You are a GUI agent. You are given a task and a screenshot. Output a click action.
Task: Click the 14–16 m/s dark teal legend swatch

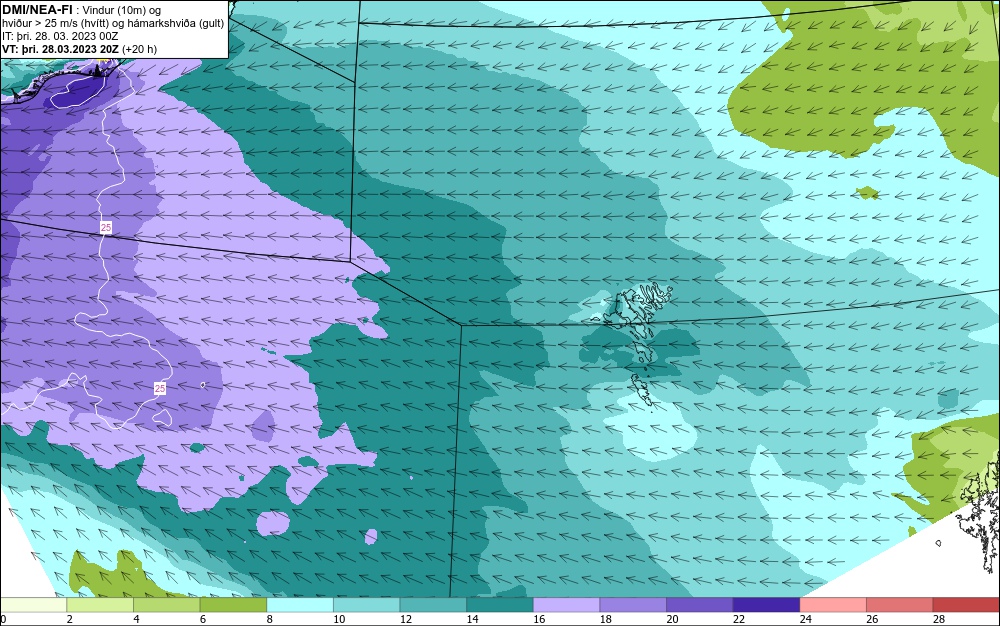[x=500, y=605]
